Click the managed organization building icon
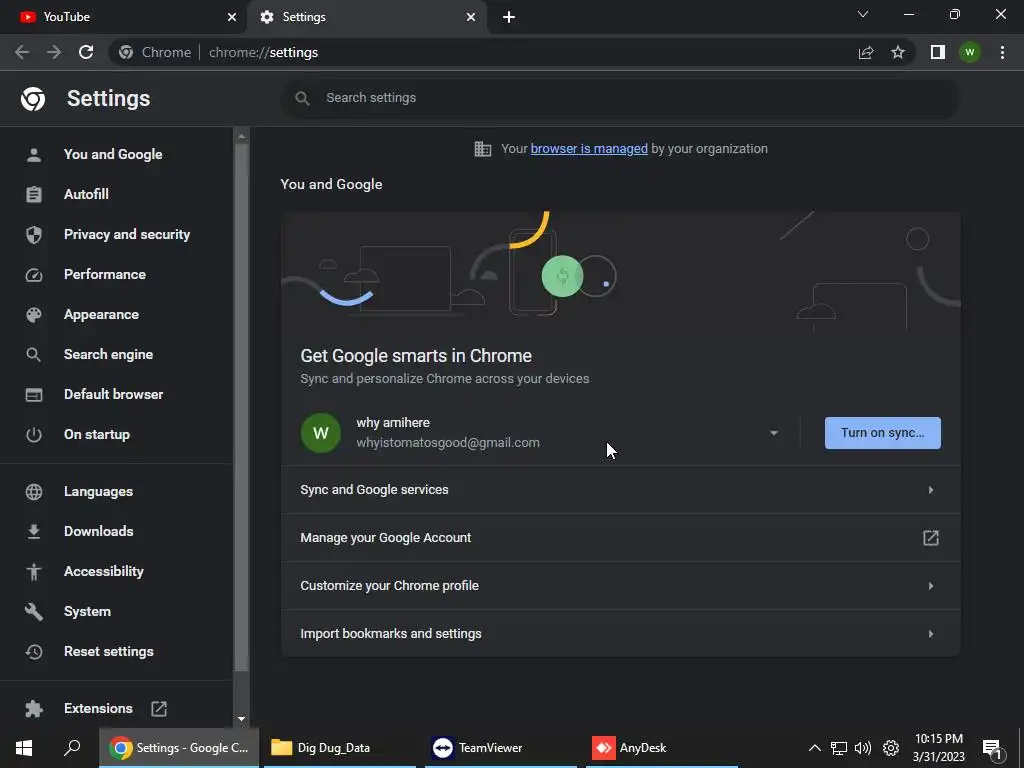 click(x=483, y=149)
